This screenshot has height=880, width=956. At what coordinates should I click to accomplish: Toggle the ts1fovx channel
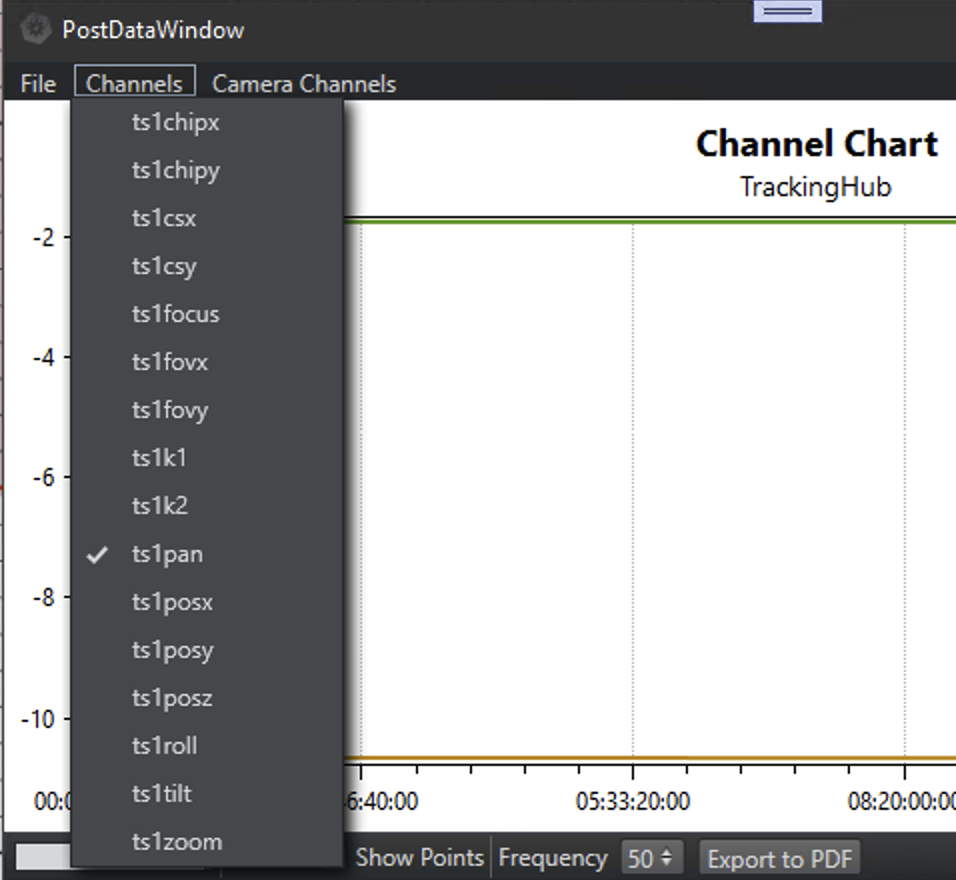(170, 362)
